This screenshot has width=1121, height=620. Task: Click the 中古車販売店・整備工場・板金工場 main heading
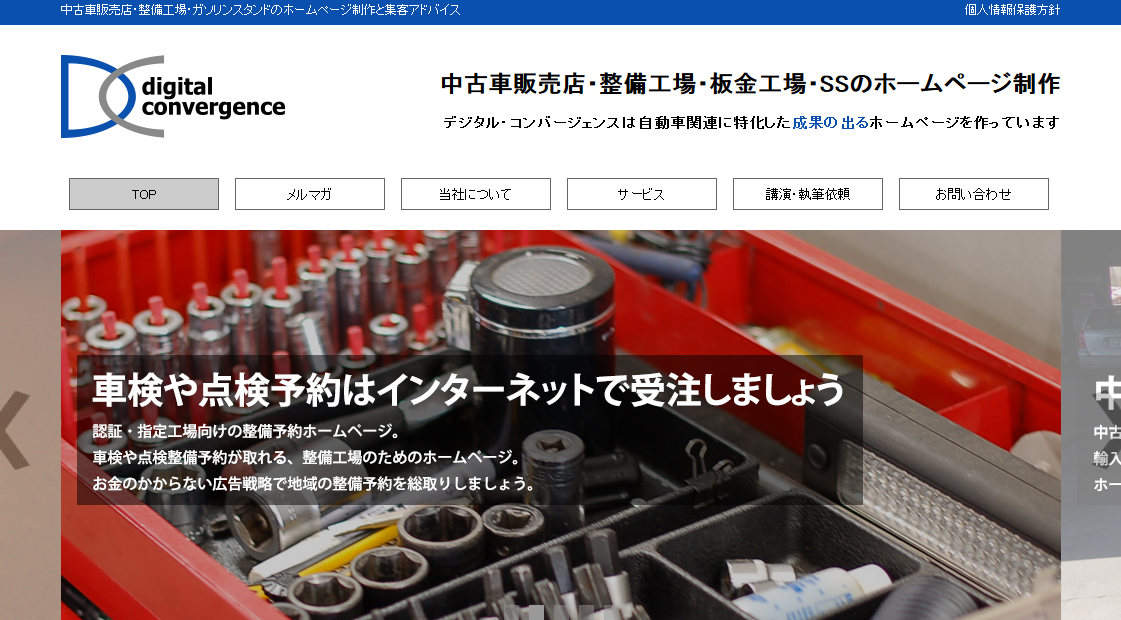pos(750,84)
